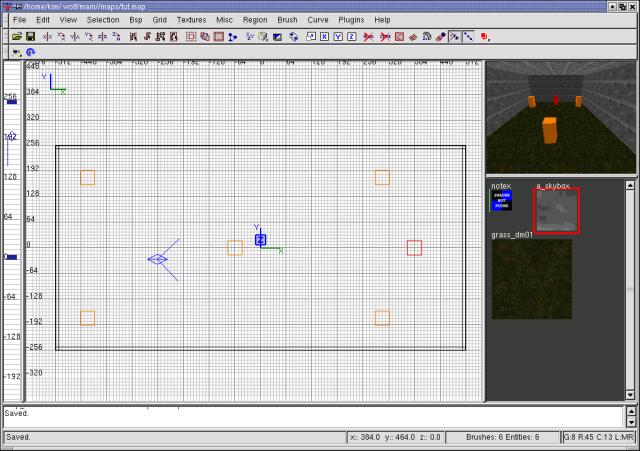Screen dimensions: 640x451
Task: Click the Y-axis rotate icon
Action: [89, 37]
